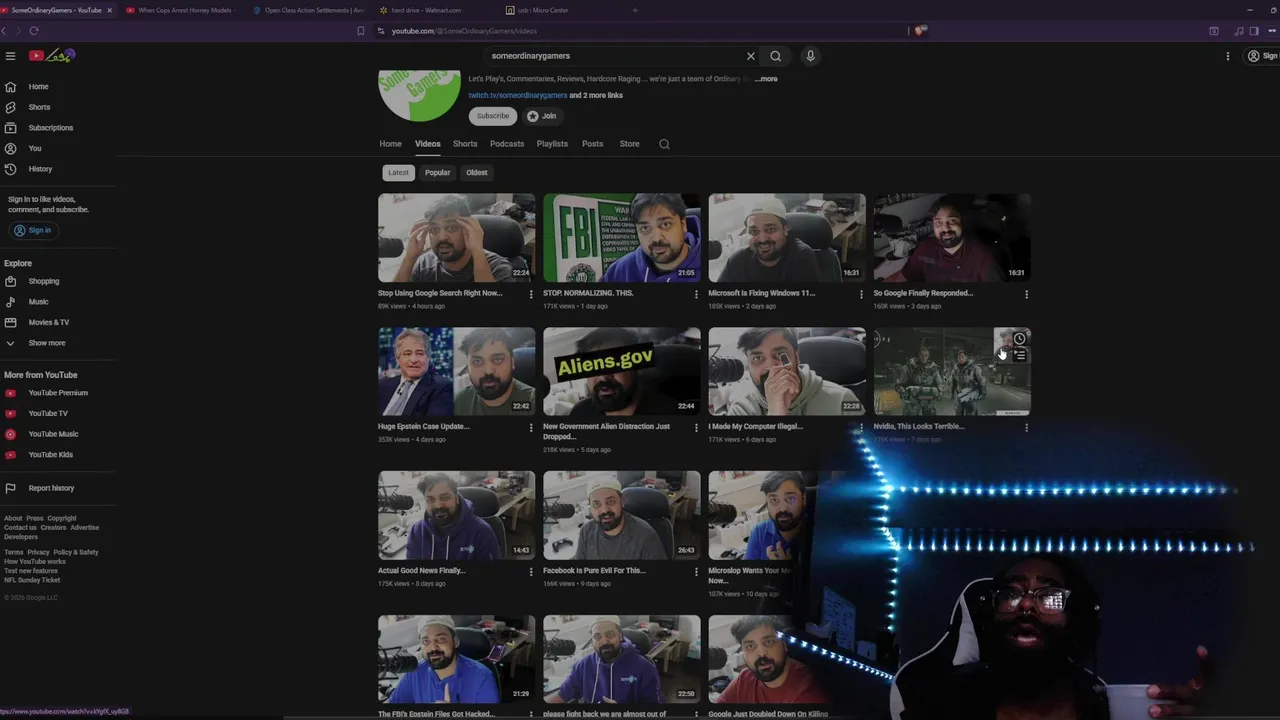1280x720 pixels.
Task: Start voice search with the microphone
Action: (x=811, y=56)
